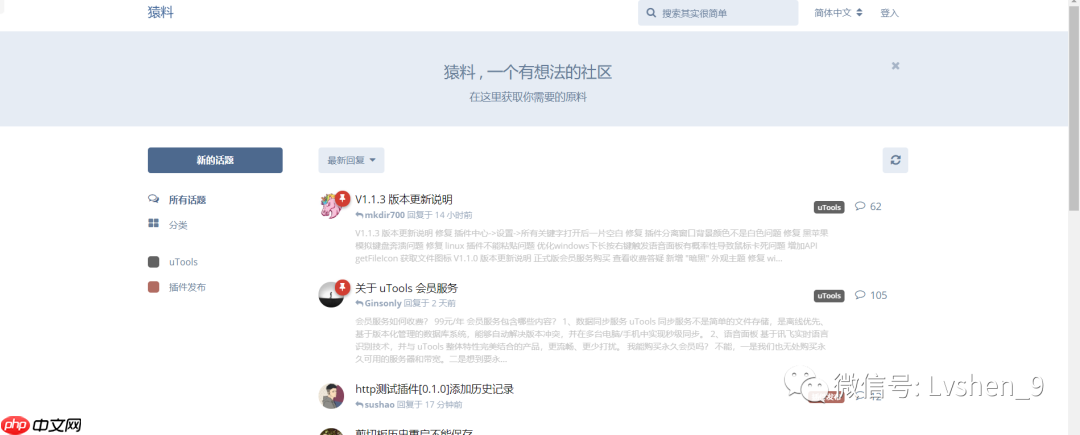Open the 关于 uTools 会员服务 discussion

[x=406, y=288]
